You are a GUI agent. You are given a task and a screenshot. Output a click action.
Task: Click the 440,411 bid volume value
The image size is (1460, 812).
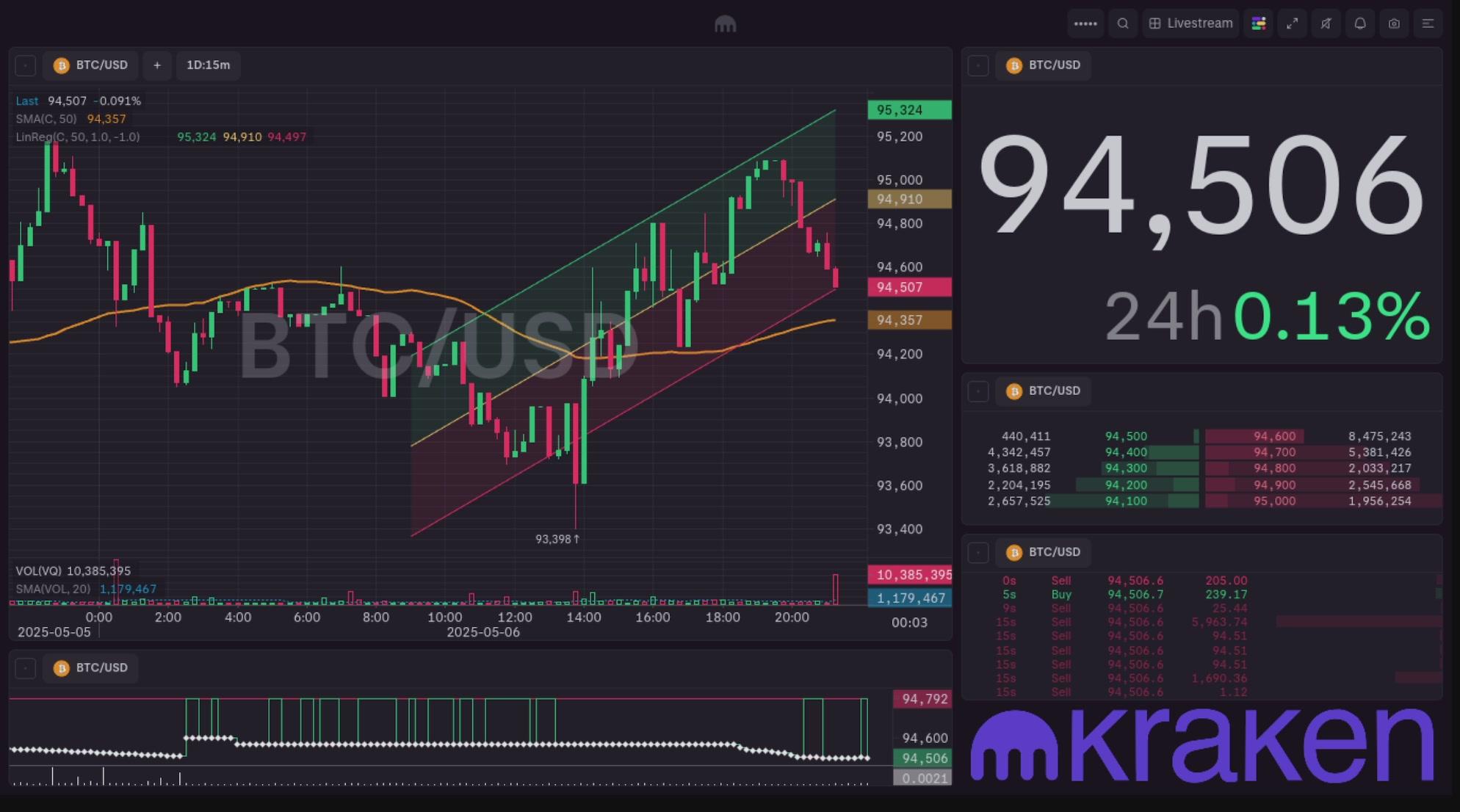click(x=1026, y=437)
